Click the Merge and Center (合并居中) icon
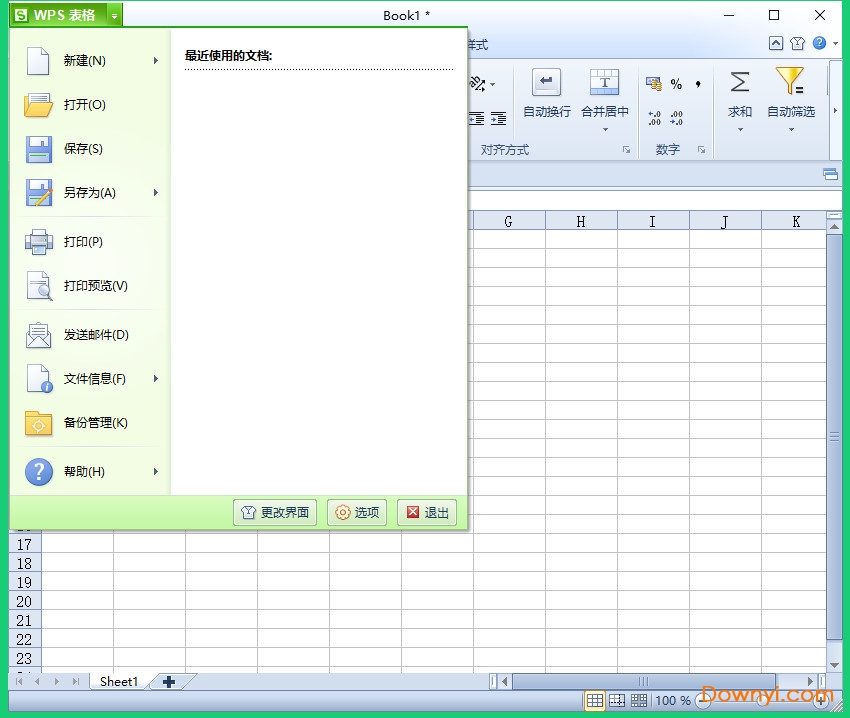Image resolution: width=850 pixels, height=718 pixels. [604, 82]
